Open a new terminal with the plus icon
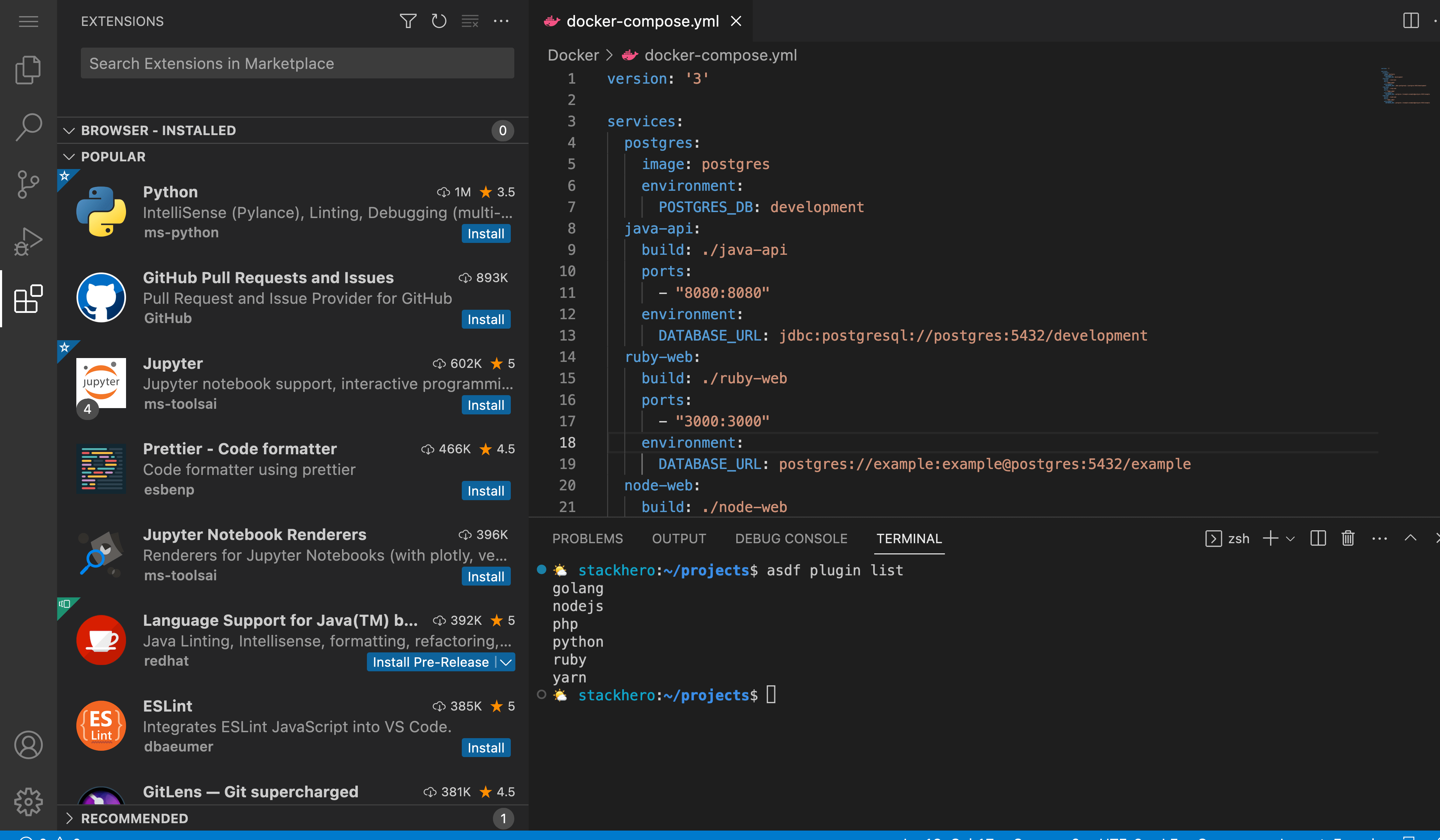This screenshot has width=1440, height=840. pyautogui.click(x=1270, y=538)
